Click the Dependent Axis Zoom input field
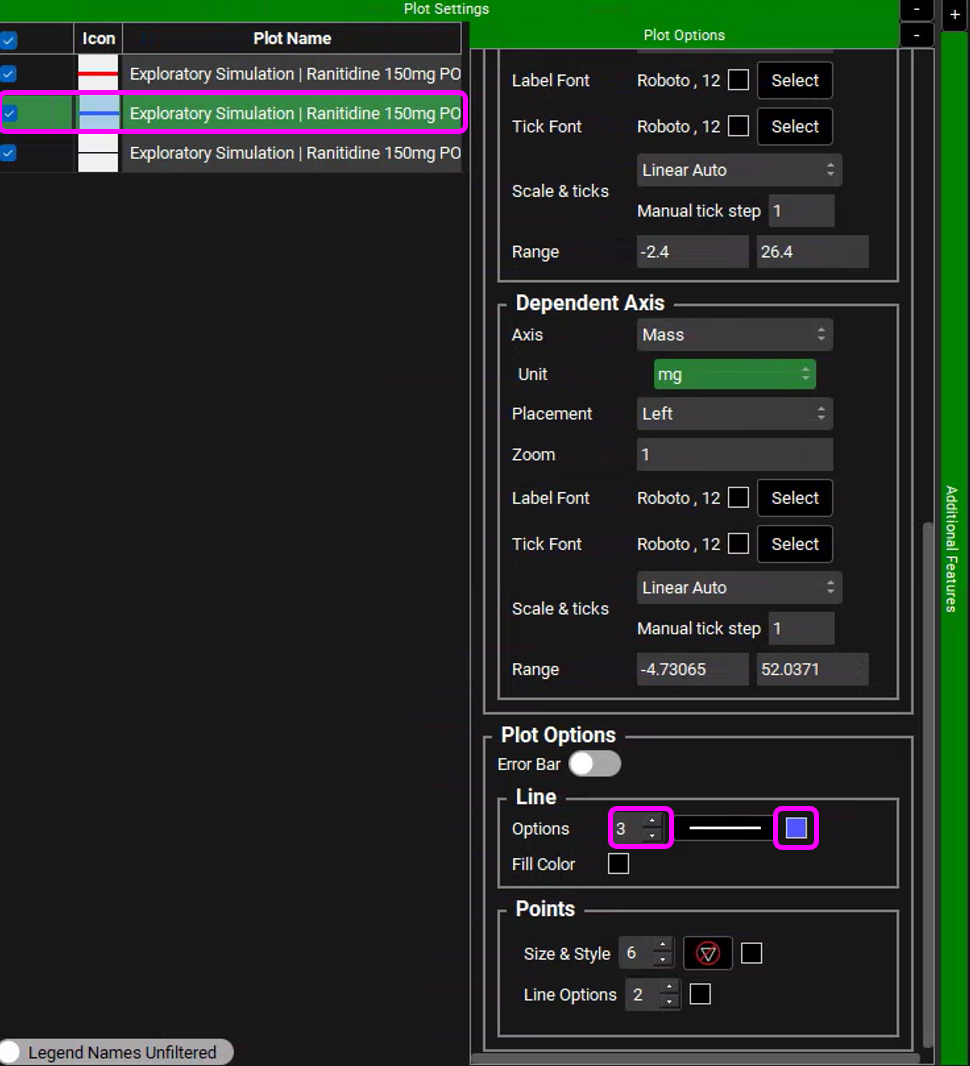Screen dimensions: 970x1066 [734, 455]
